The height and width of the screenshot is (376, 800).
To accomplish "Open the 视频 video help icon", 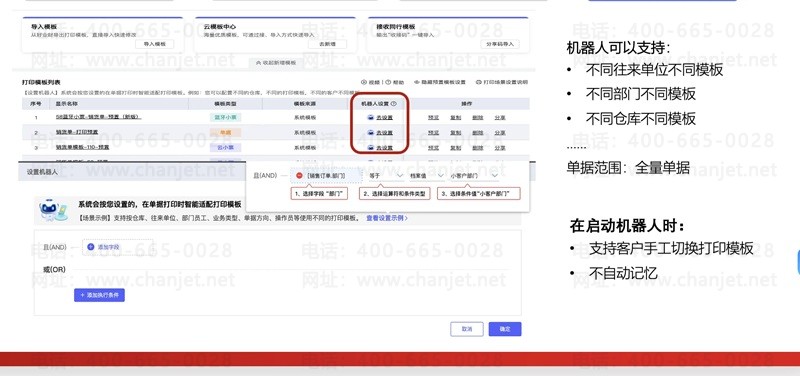I will tap(364, 82).
